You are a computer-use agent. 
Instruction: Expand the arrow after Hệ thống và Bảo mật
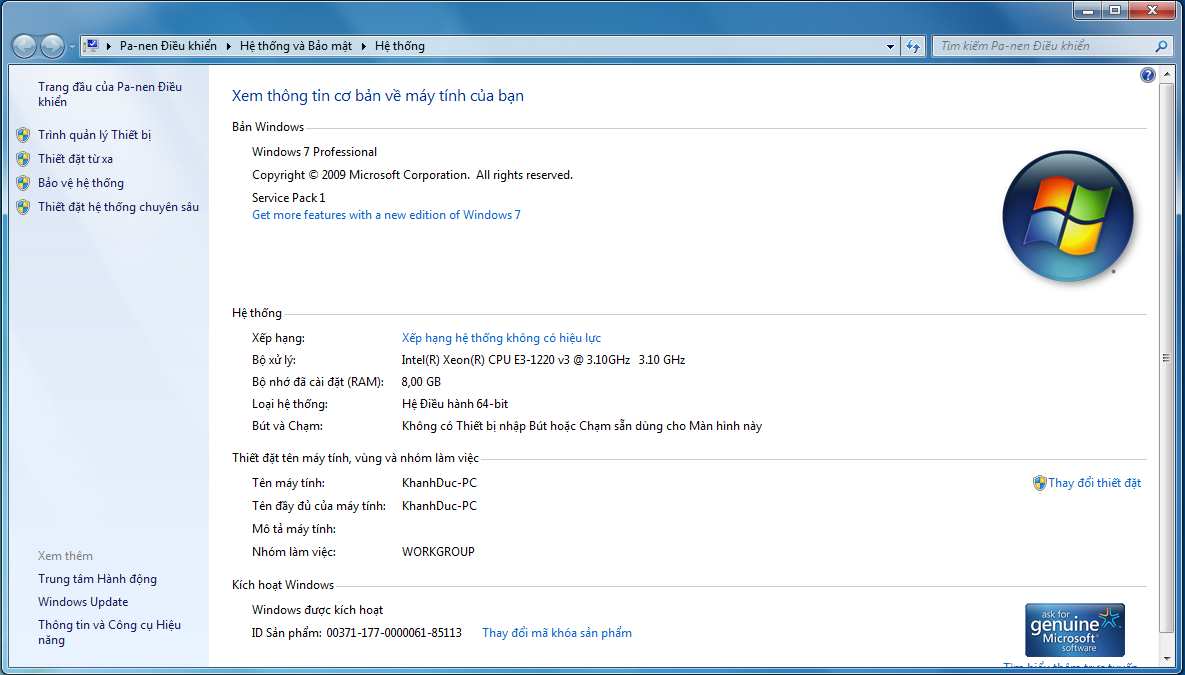[363, 46]
